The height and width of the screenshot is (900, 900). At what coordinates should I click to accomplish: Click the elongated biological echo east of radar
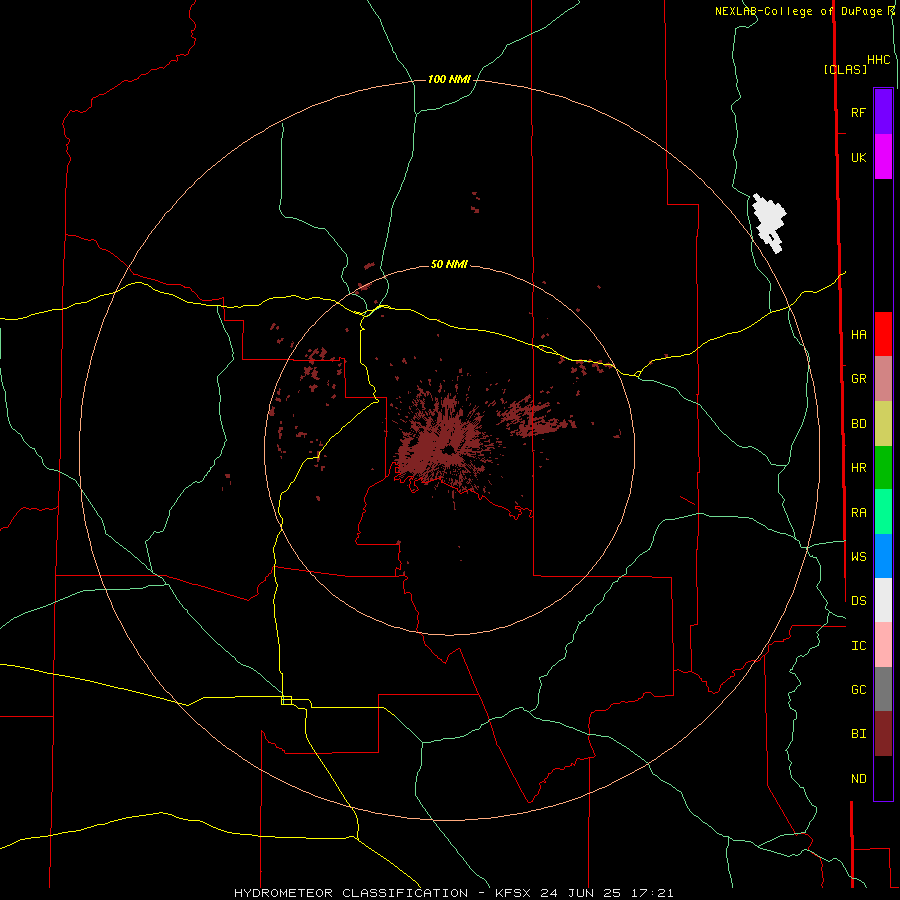point(536,417)
